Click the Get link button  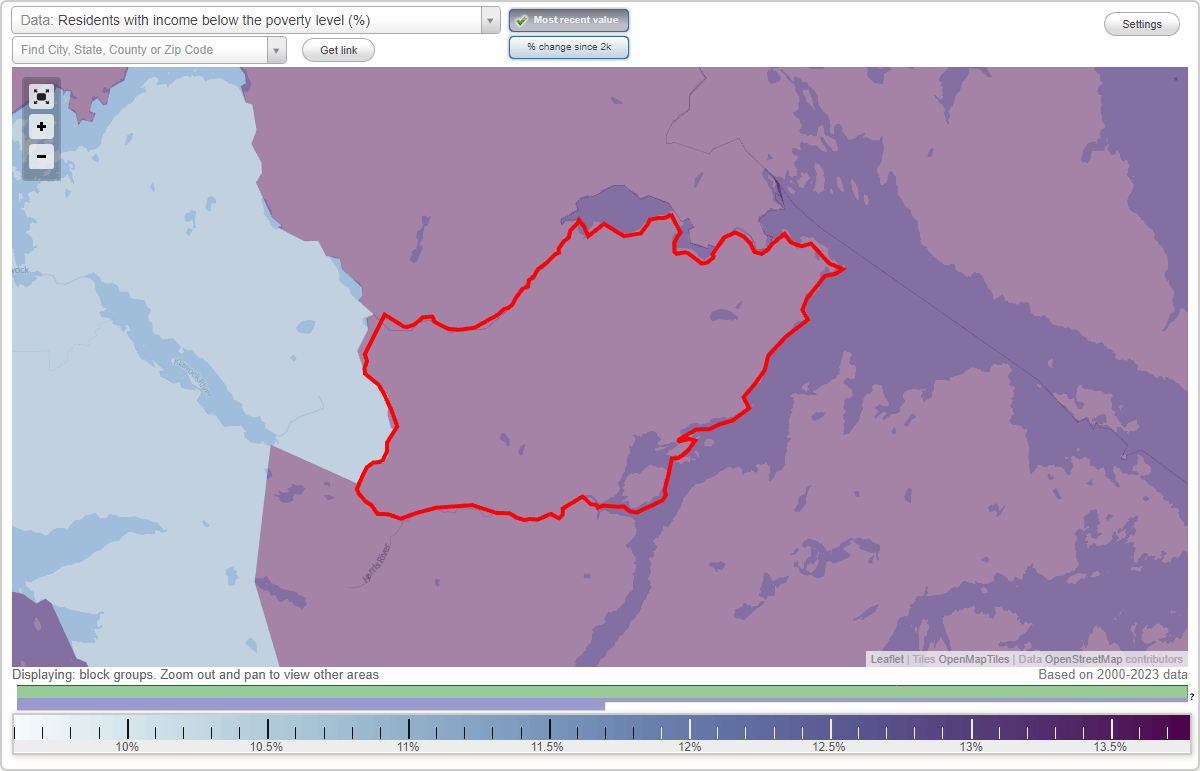click(338, 50)
